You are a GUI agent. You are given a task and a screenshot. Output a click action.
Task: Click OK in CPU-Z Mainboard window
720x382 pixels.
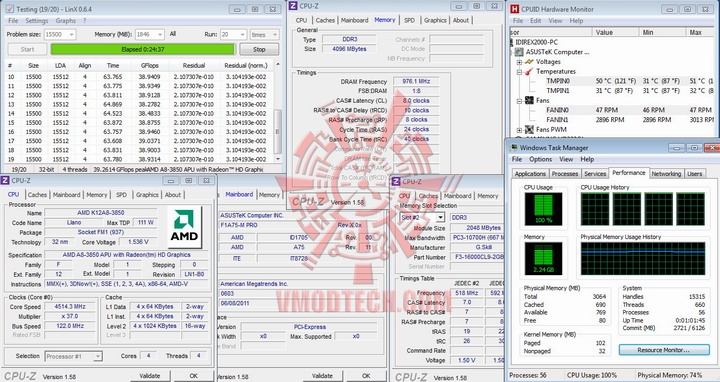click(366, 376)
